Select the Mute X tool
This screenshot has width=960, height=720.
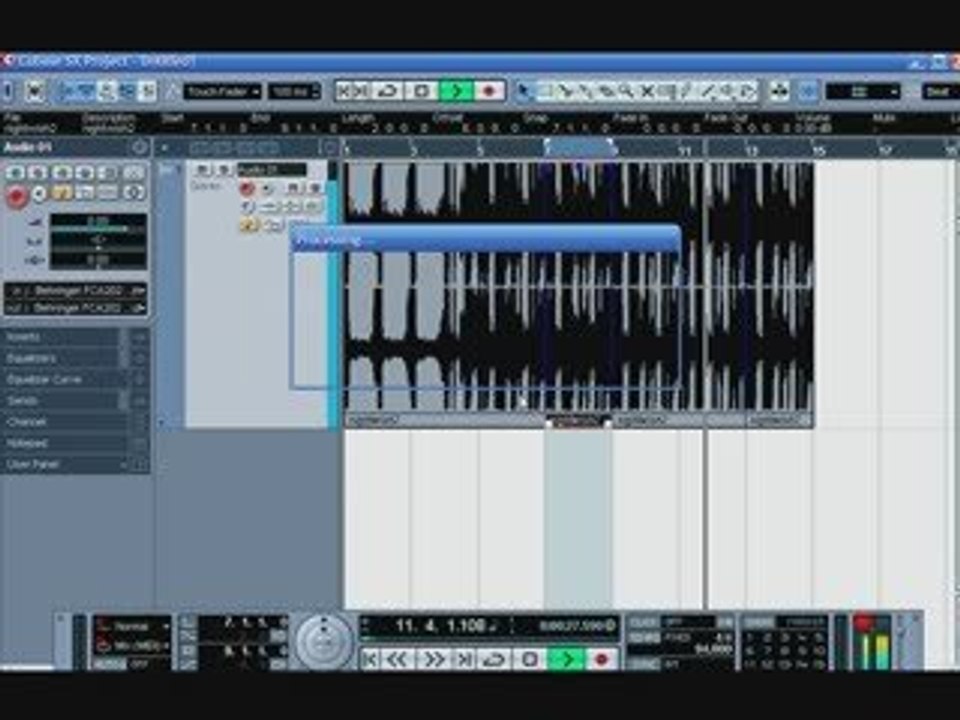pos(647,91)
